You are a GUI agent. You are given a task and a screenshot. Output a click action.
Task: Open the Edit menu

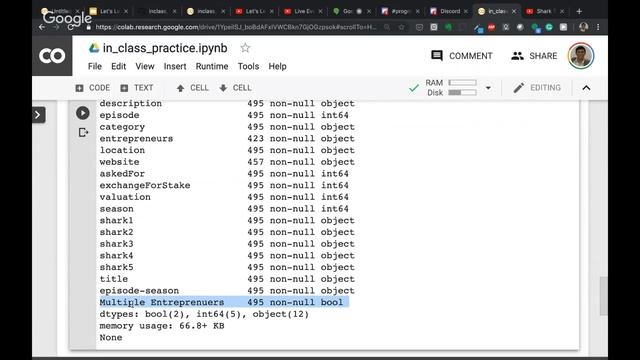click(x=118, y=66)
